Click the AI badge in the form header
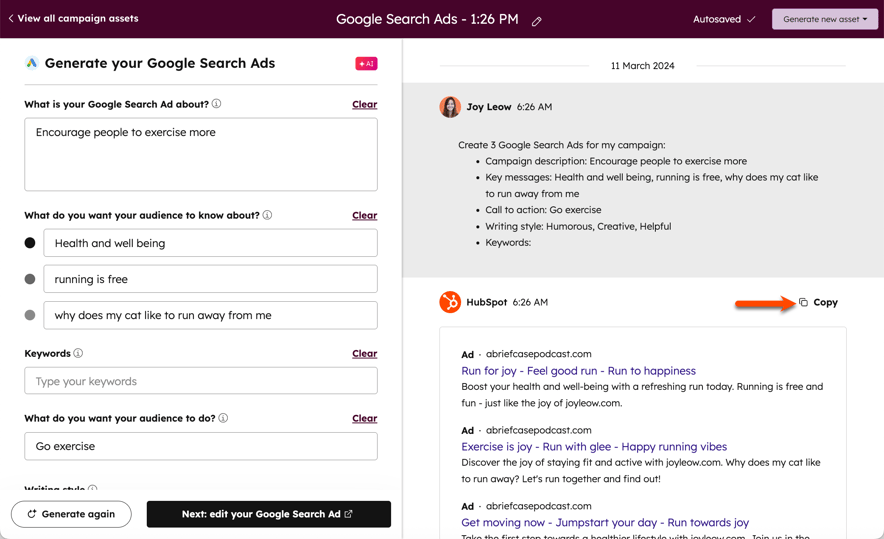884x539 pixels. 366,63
